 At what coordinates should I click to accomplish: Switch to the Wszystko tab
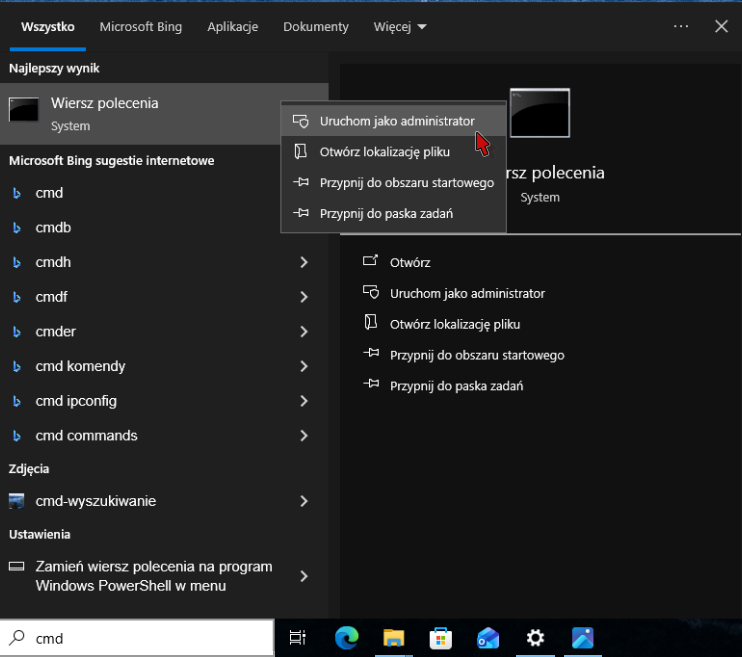47,27
